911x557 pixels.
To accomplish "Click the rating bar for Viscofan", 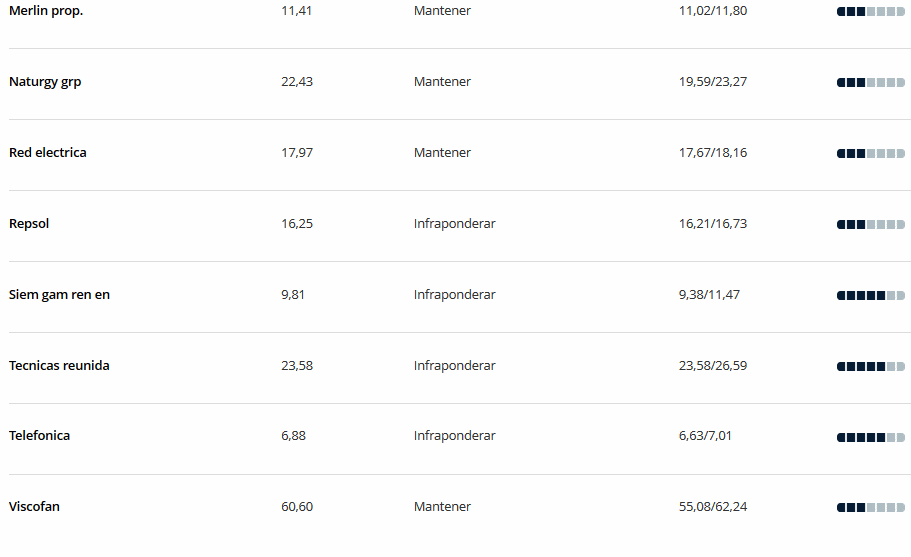I will [870, 508].
